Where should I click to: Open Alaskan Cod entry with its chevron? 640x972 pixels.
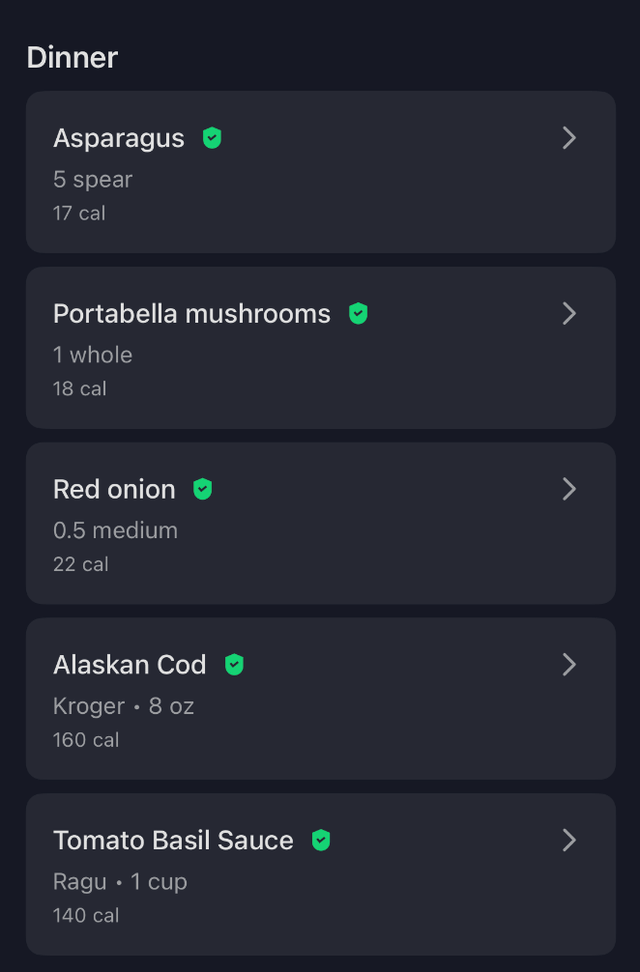pos(569,665)
